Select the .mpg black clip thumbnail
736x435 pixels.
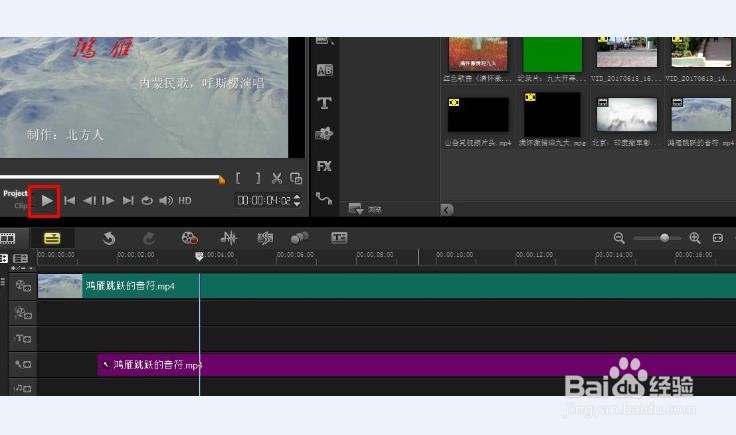click(552, 114)
